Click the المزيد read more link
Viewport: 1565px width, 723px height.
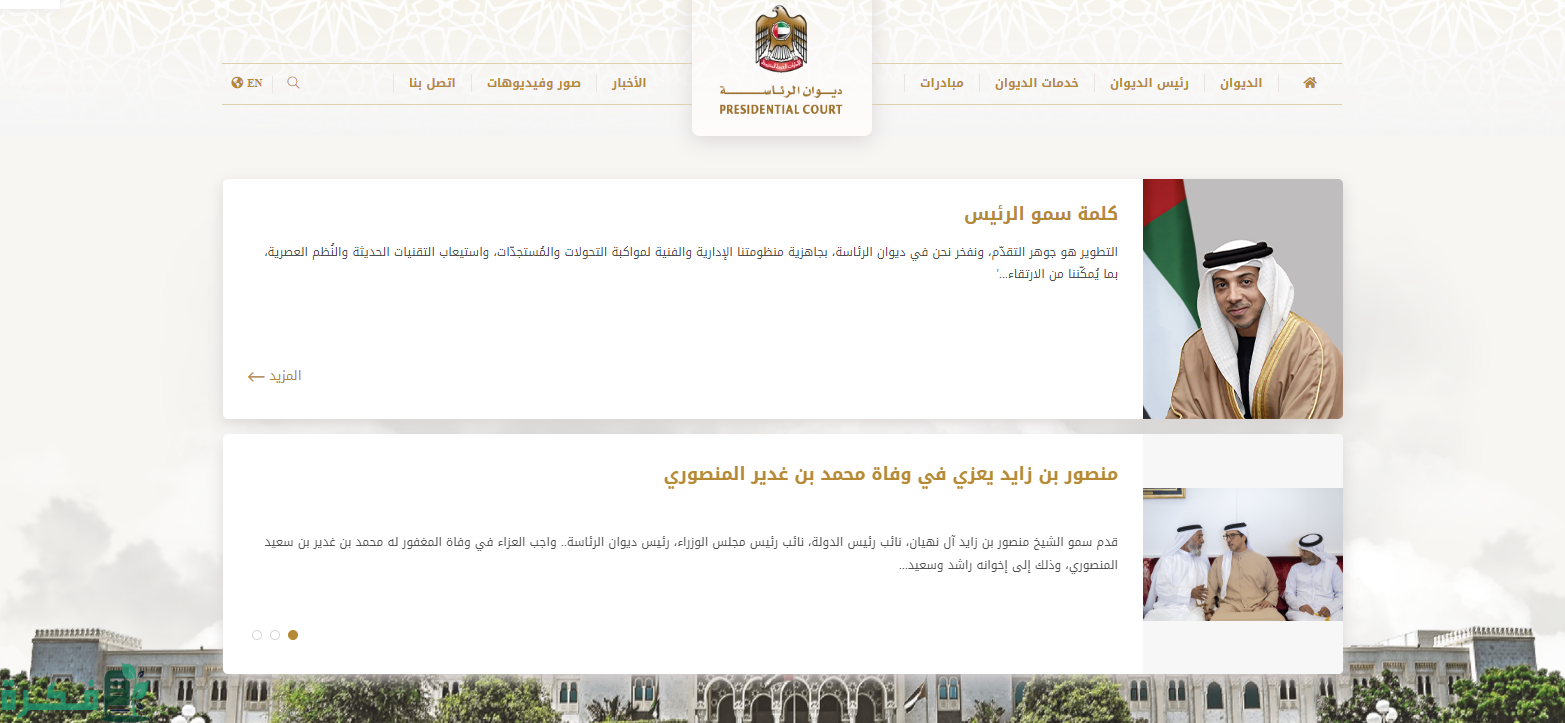point(285,376)
